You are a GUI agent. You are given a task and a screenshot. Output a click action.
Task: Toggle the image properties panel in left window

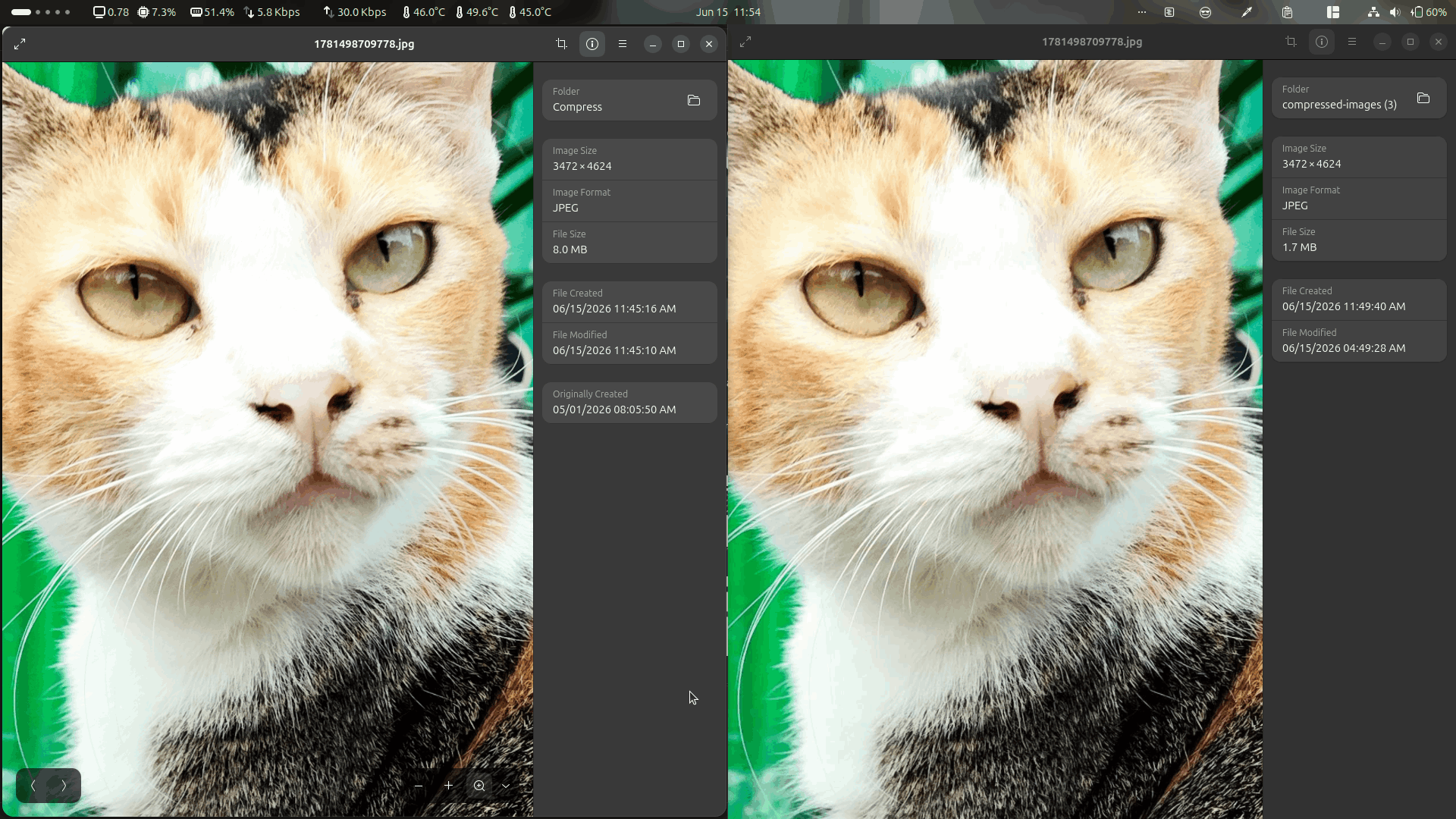click(x=592, y=44)
